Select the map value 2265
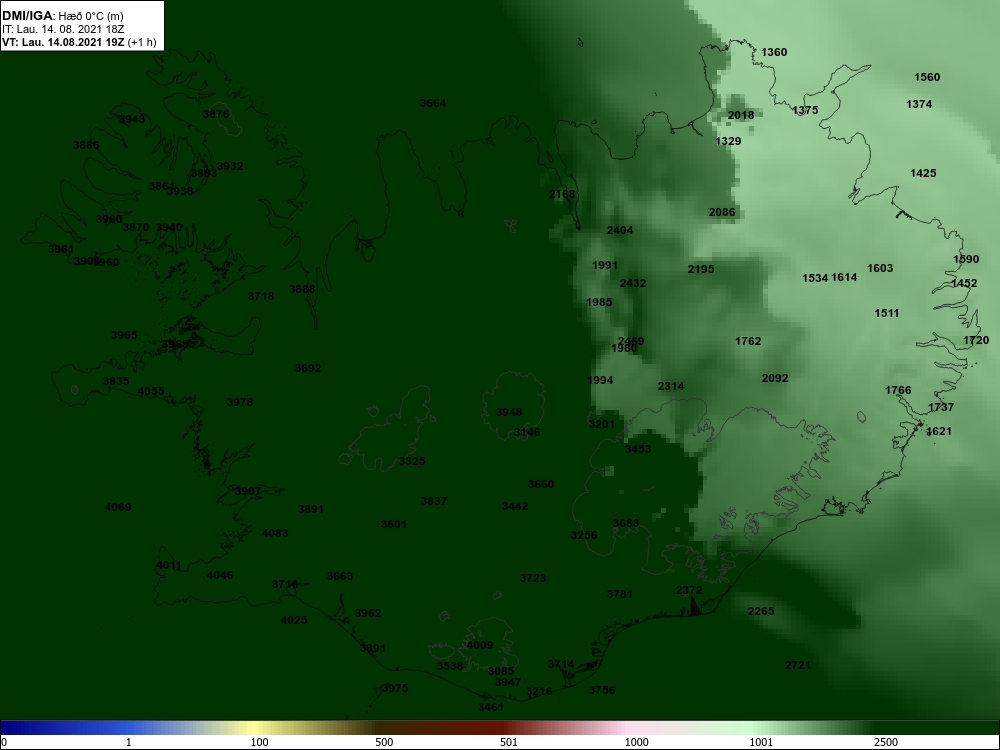The height and width of the screenshot is (750, 1000). coord(761,612)
